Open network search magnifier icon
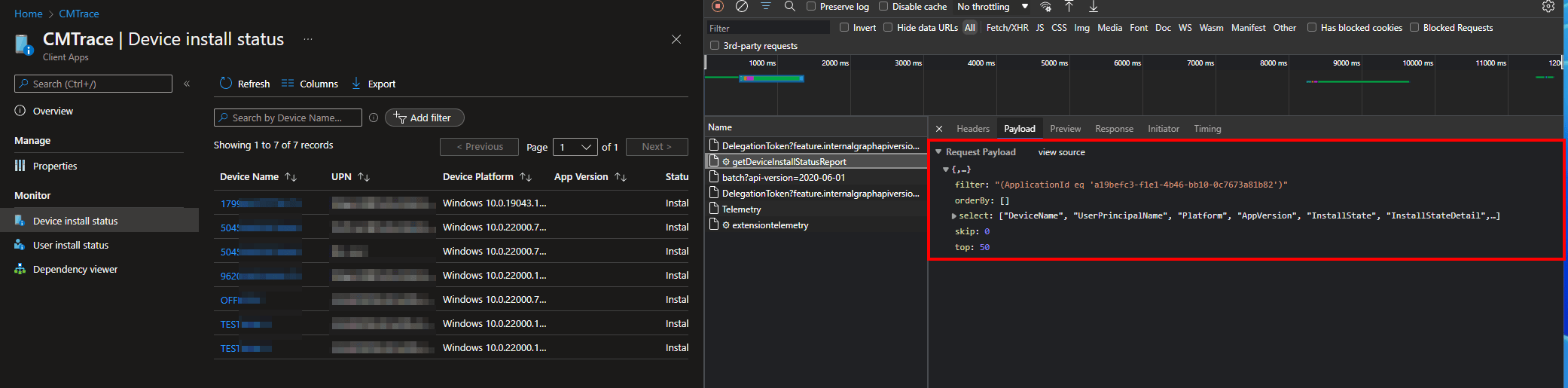 click(789, 6)
